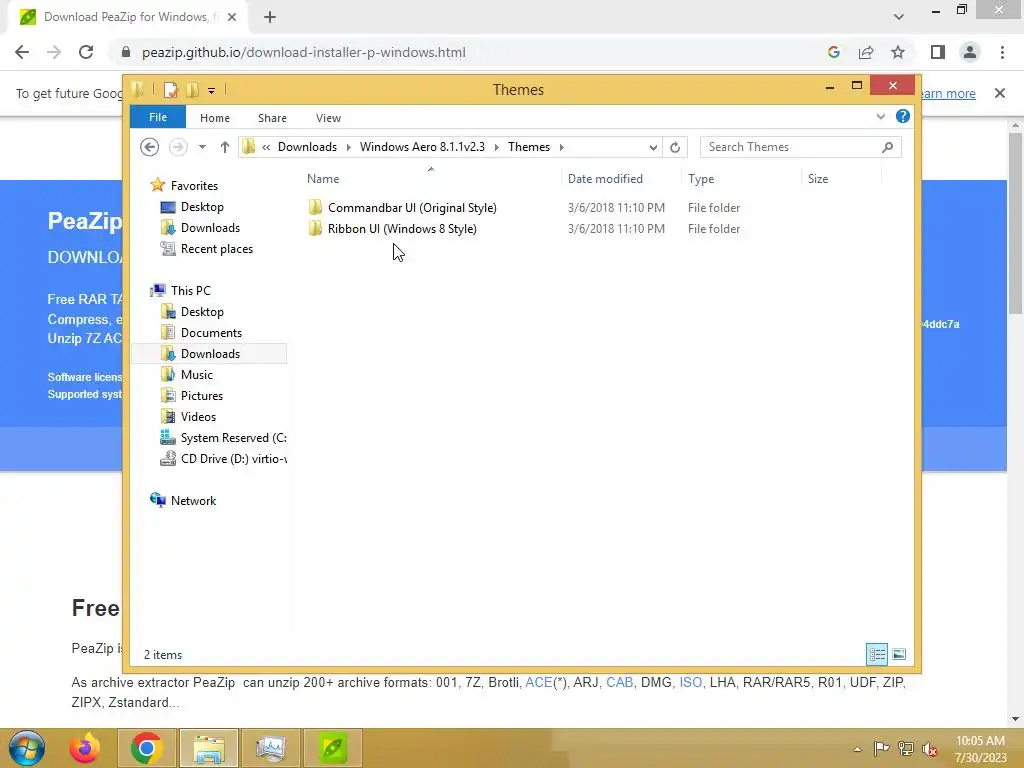This screenshot has width=1024, height=768.
Task: Switch to Details view using the status bar icon
Action: click(x=877, y=654)
